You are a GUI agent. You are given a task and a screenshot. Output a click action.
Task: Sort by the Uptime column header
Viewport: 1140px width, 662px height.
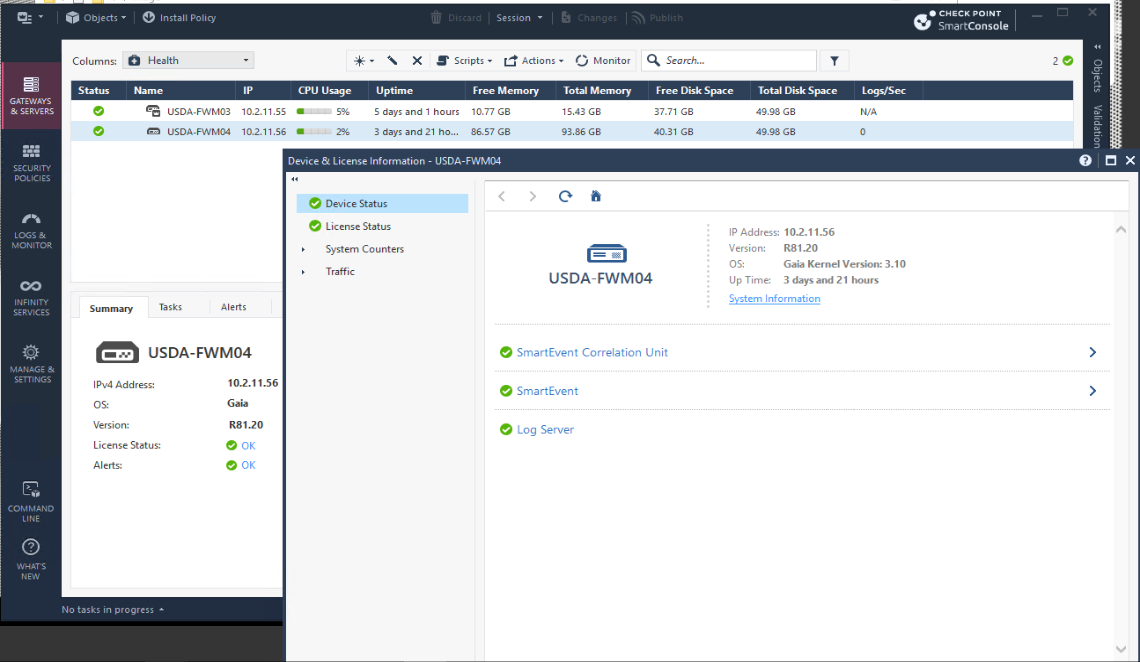click(x=394, y=90)
